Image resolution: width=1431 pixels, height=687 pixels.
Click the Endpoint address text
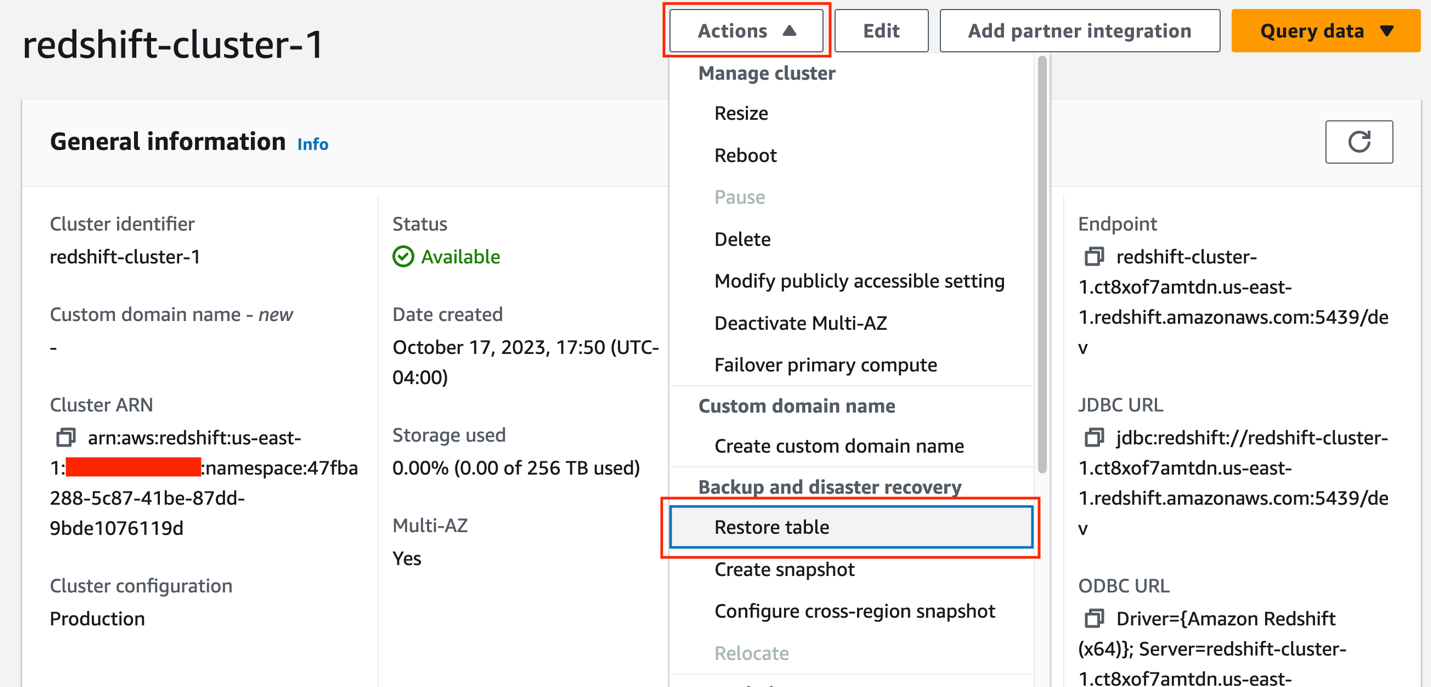(1234, 302)
